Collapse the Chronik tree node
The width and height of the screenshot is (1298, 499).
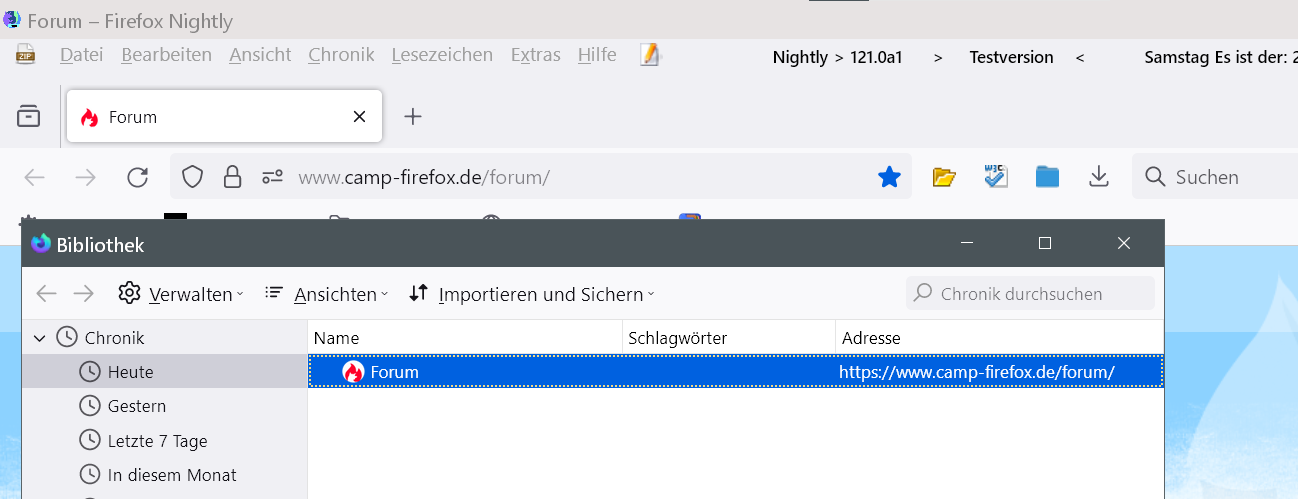point(40,338)
